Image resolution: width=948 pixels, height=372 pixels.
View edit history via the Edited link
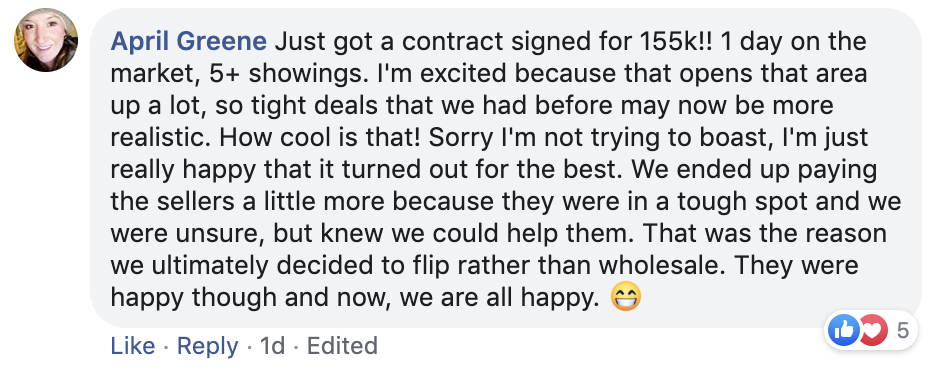pos(342,346)
